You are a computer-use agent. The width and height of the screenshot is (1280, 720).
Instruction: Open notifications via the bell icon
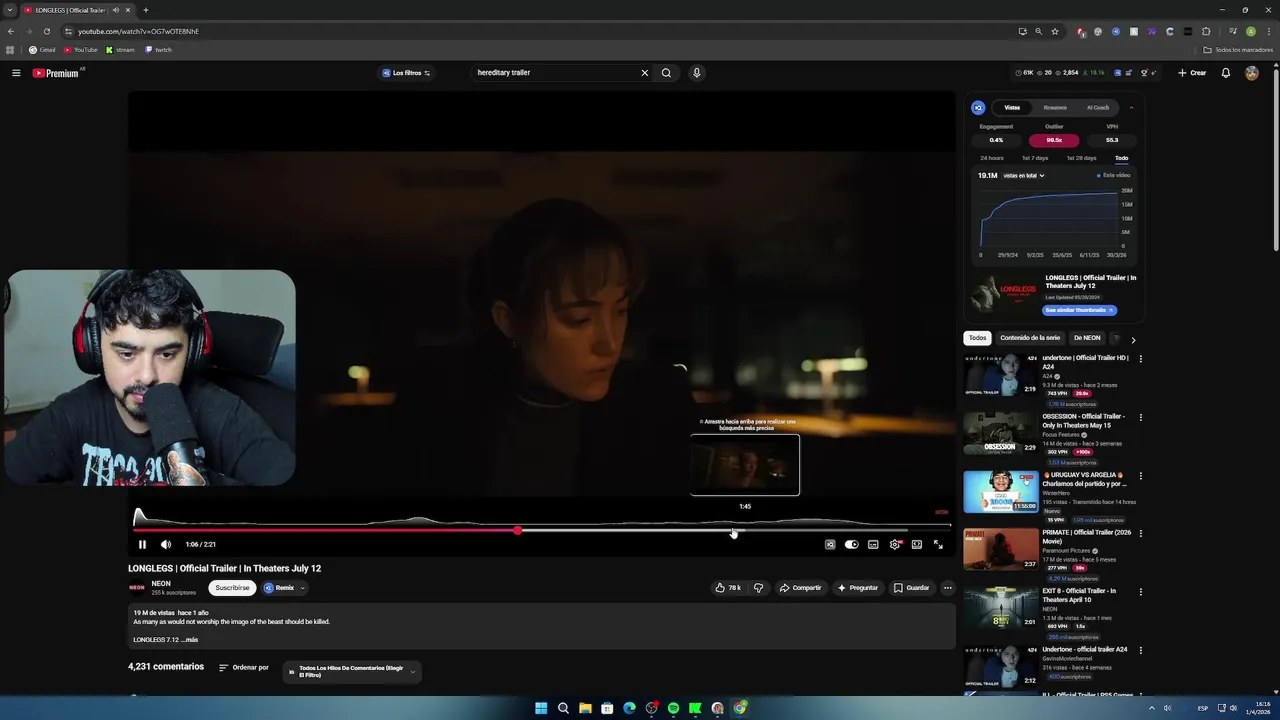point(1226,73)
